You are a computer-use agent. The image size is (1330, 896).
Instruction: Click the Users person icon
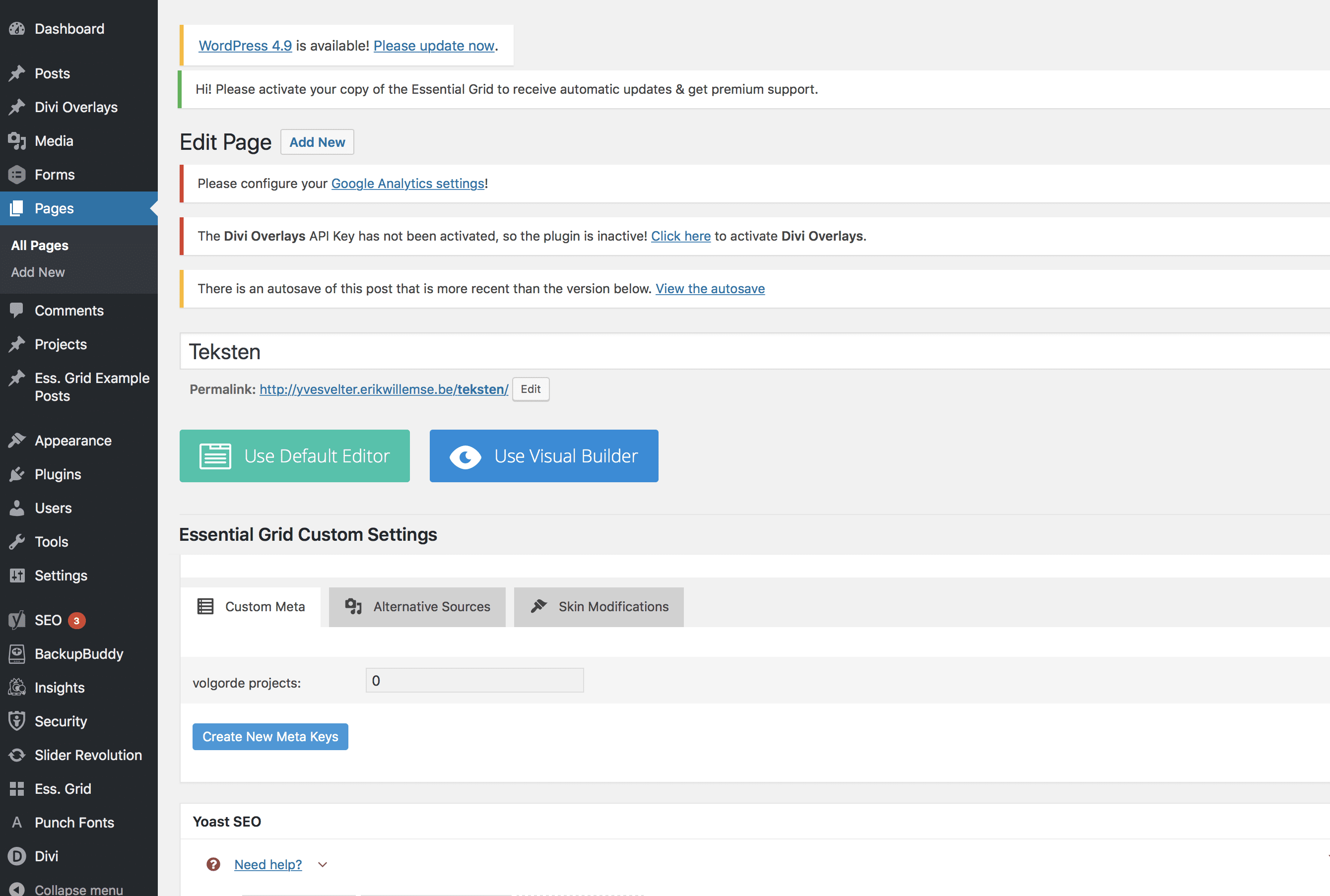[x=17, y=508]
